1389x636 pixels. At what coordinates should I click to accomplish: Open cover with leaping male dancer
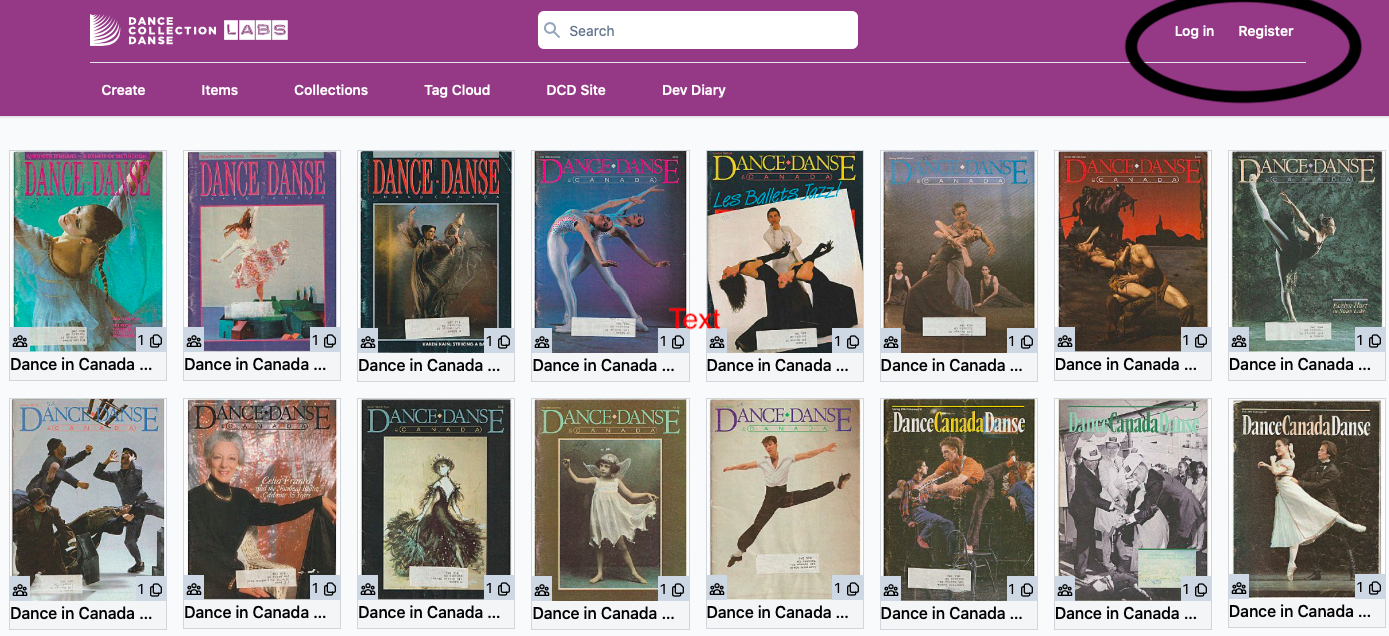[784, 500]
